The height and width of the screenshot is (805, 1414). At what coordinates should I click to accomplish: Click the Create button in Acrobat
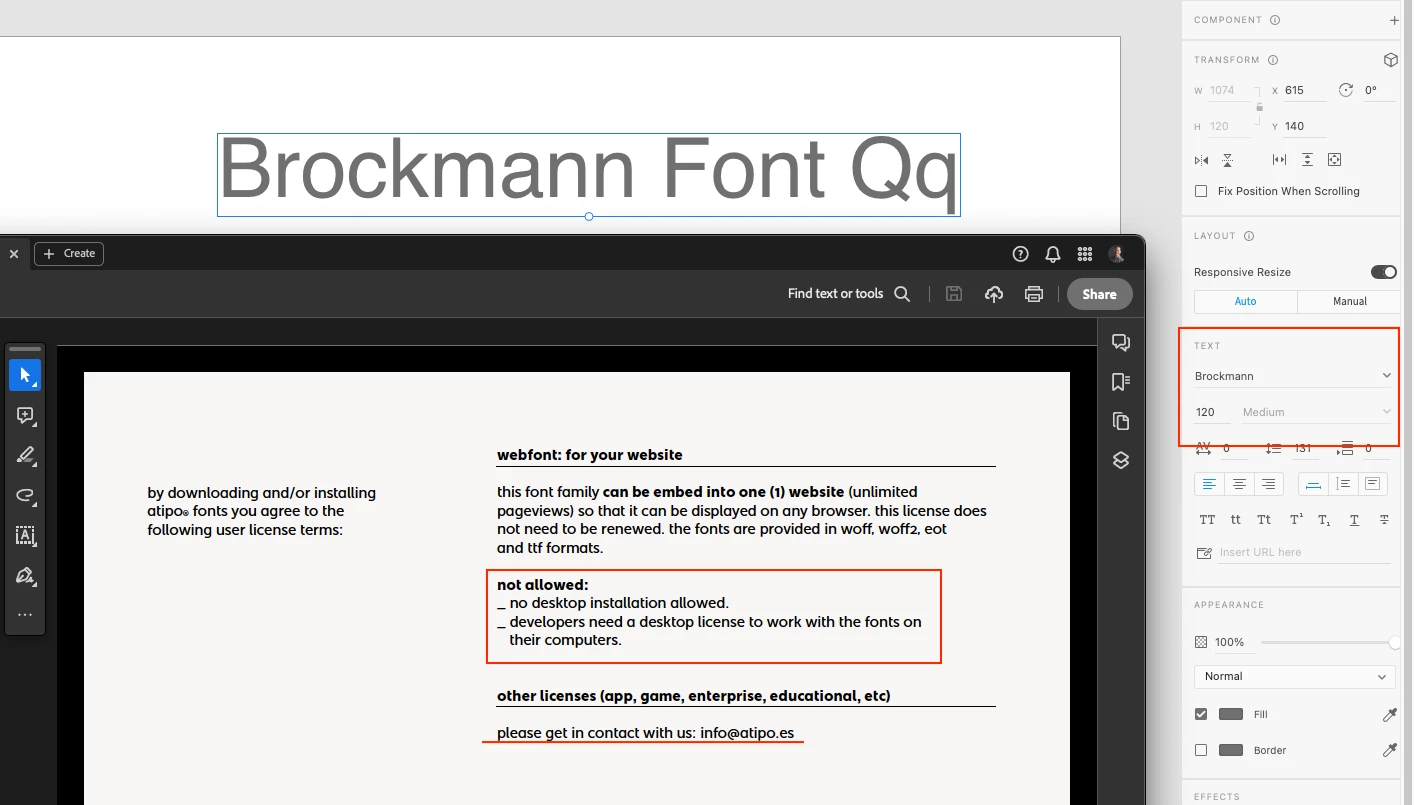pos(69,254)
